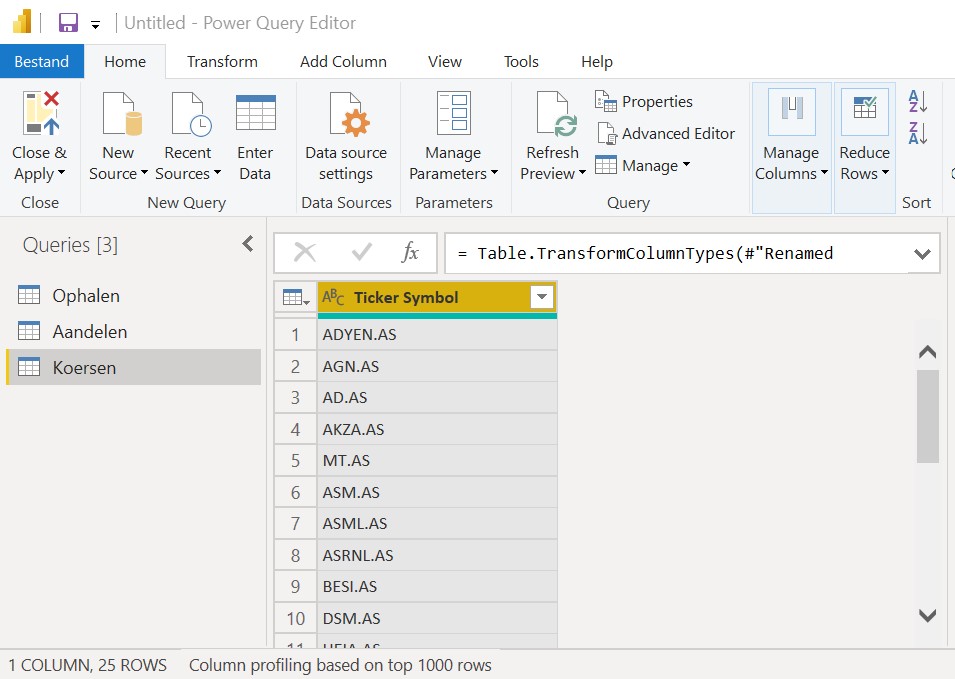Sort ascending with the A-Z icon
The image size is (955, 679).
click(x=917, y=101)
